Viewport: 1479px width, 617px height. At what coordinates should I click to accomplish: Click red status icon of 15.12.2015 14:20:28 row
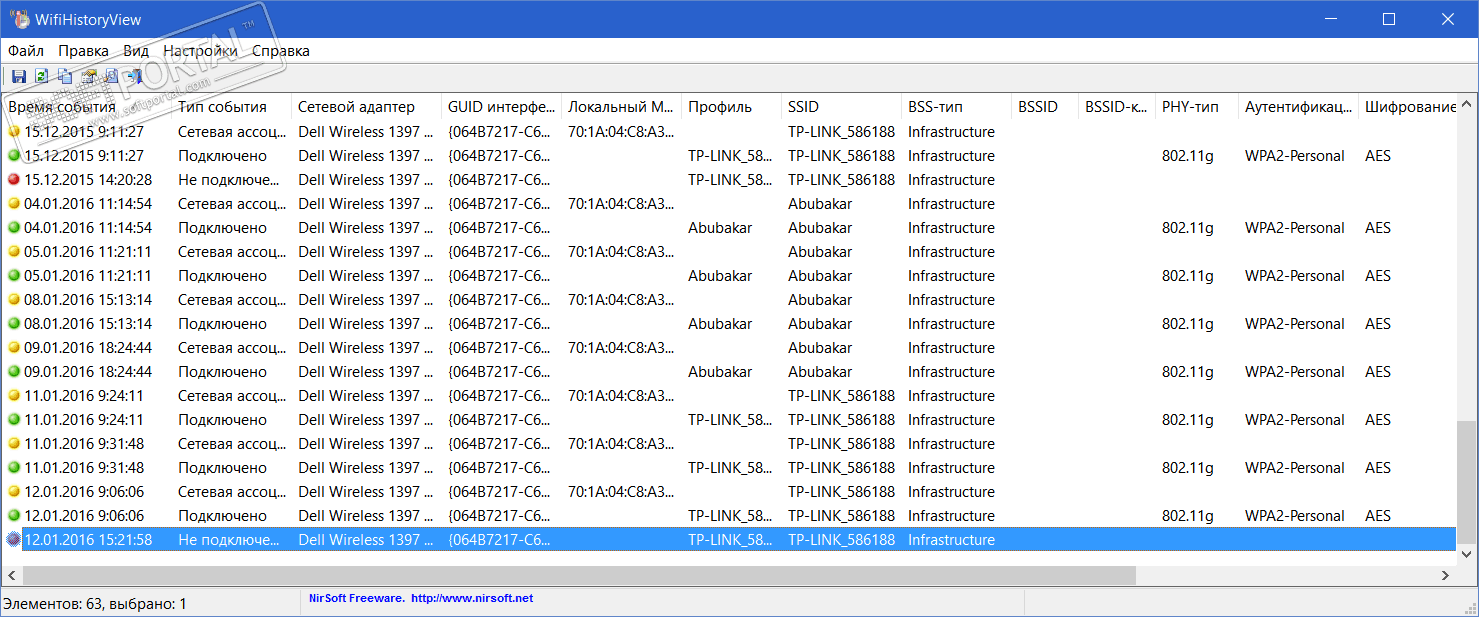click(14, 180)
